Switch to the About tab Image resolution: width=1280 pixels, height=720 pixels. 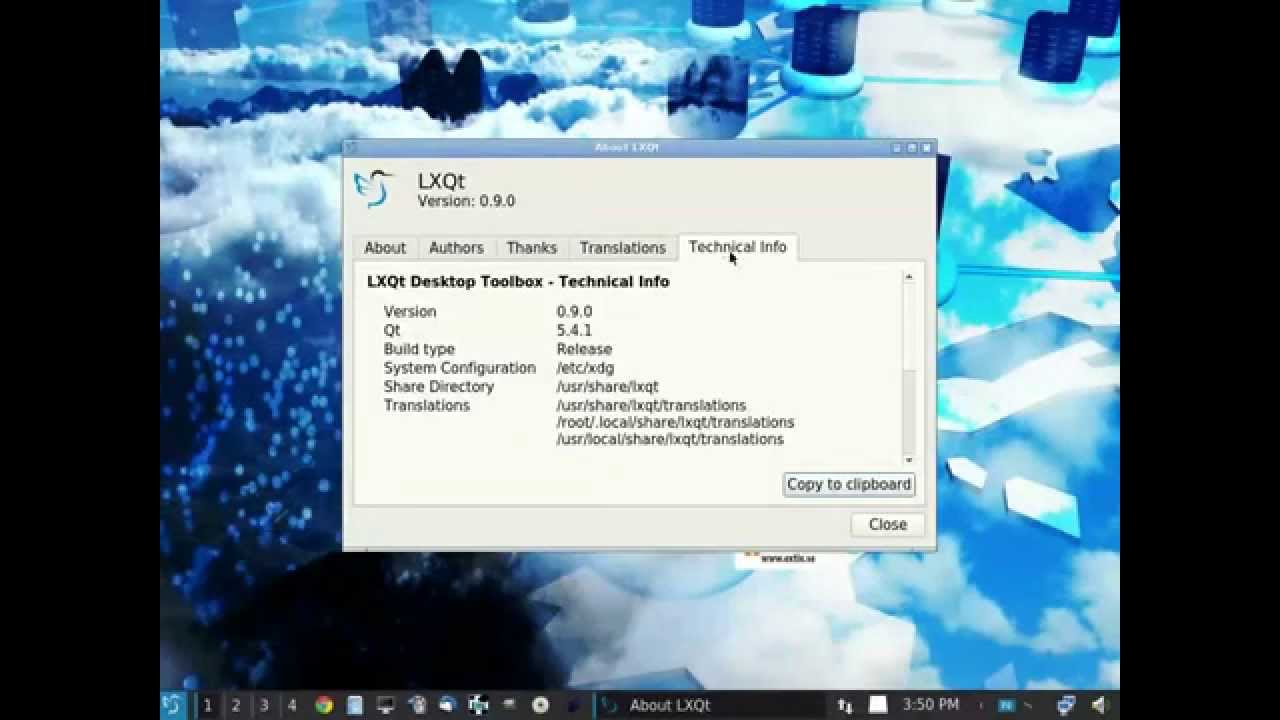385,248
